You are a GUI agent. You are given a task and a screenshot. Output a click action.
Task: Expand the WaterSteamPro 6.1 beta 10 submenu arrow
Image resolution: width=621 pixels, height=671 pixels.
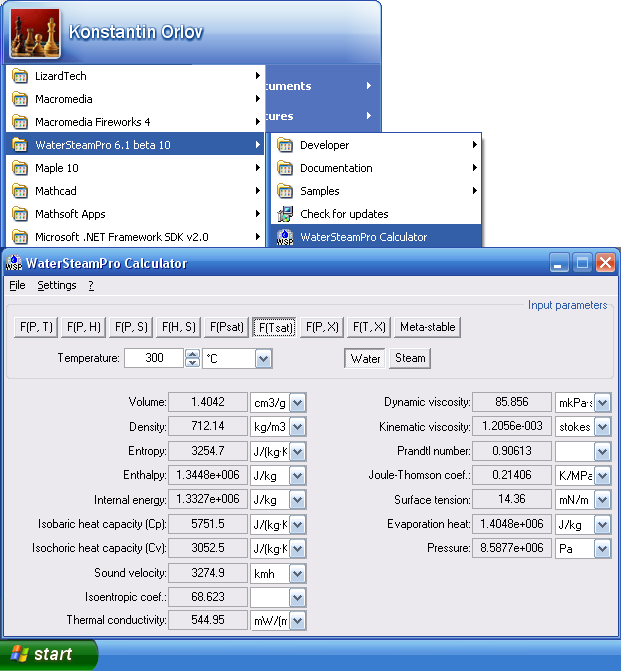coord(257,145)
